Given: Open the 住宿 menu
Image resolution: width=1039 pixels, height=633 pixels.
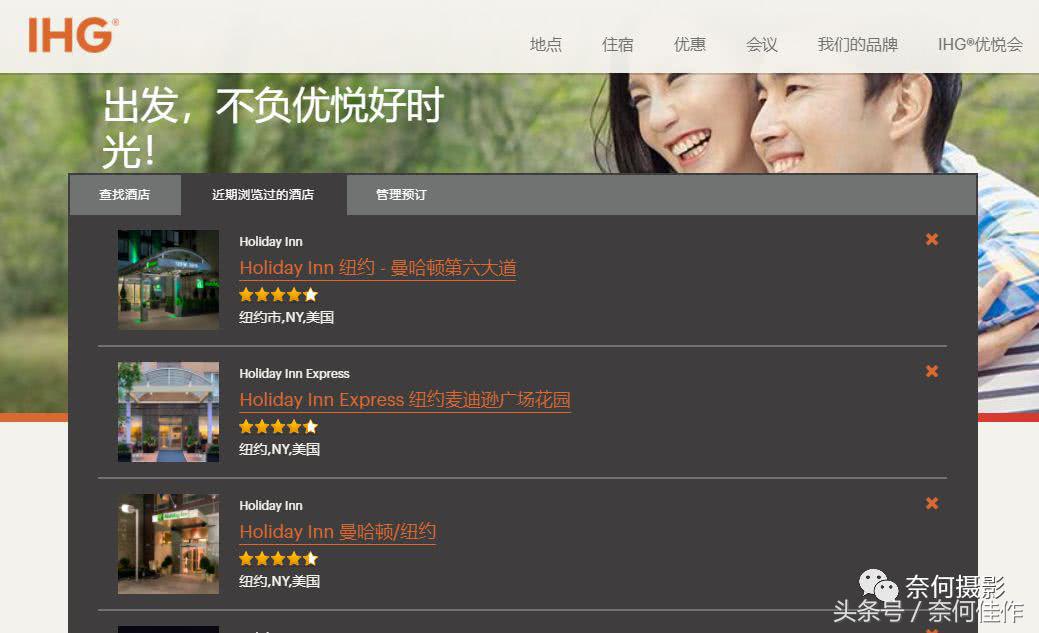Looking at the screenshot, I should pyautogui.click(x=618, y=44).
